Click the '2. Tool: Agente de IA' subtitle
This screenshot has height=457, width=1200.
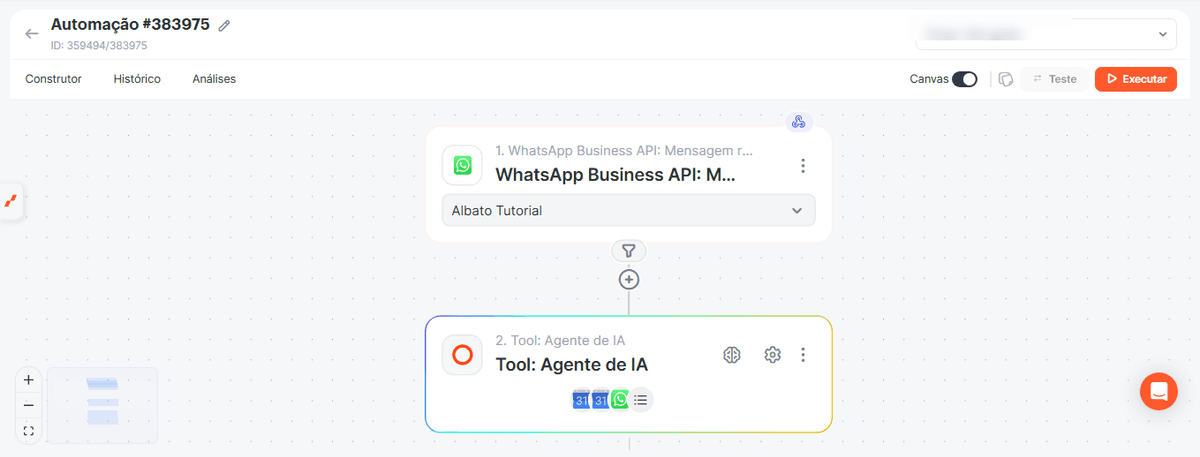click(561, 341)
